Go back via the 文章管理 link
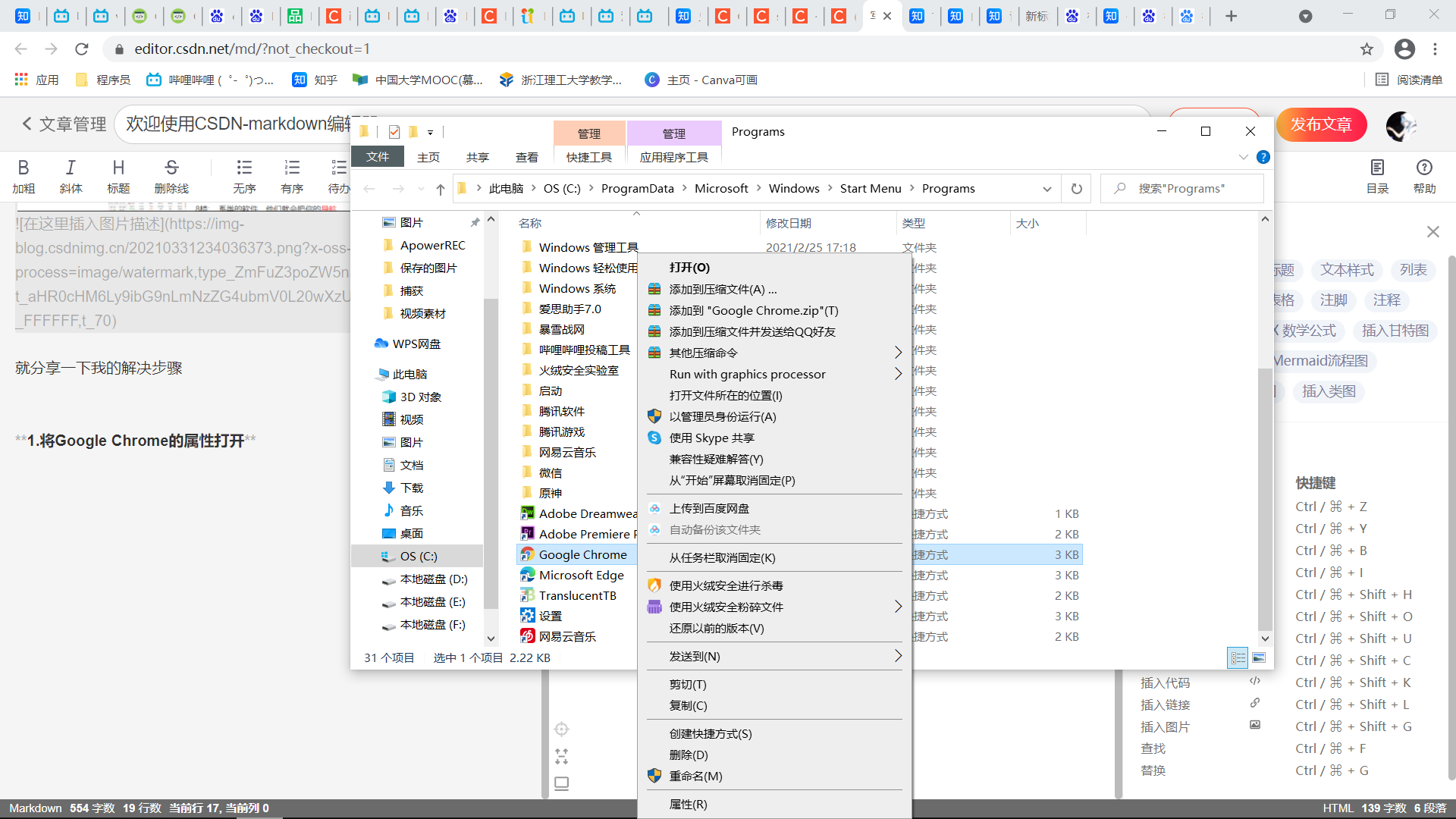Viewport: 1456px width, 819px height. pyautogui.click(x=61, y=124)
